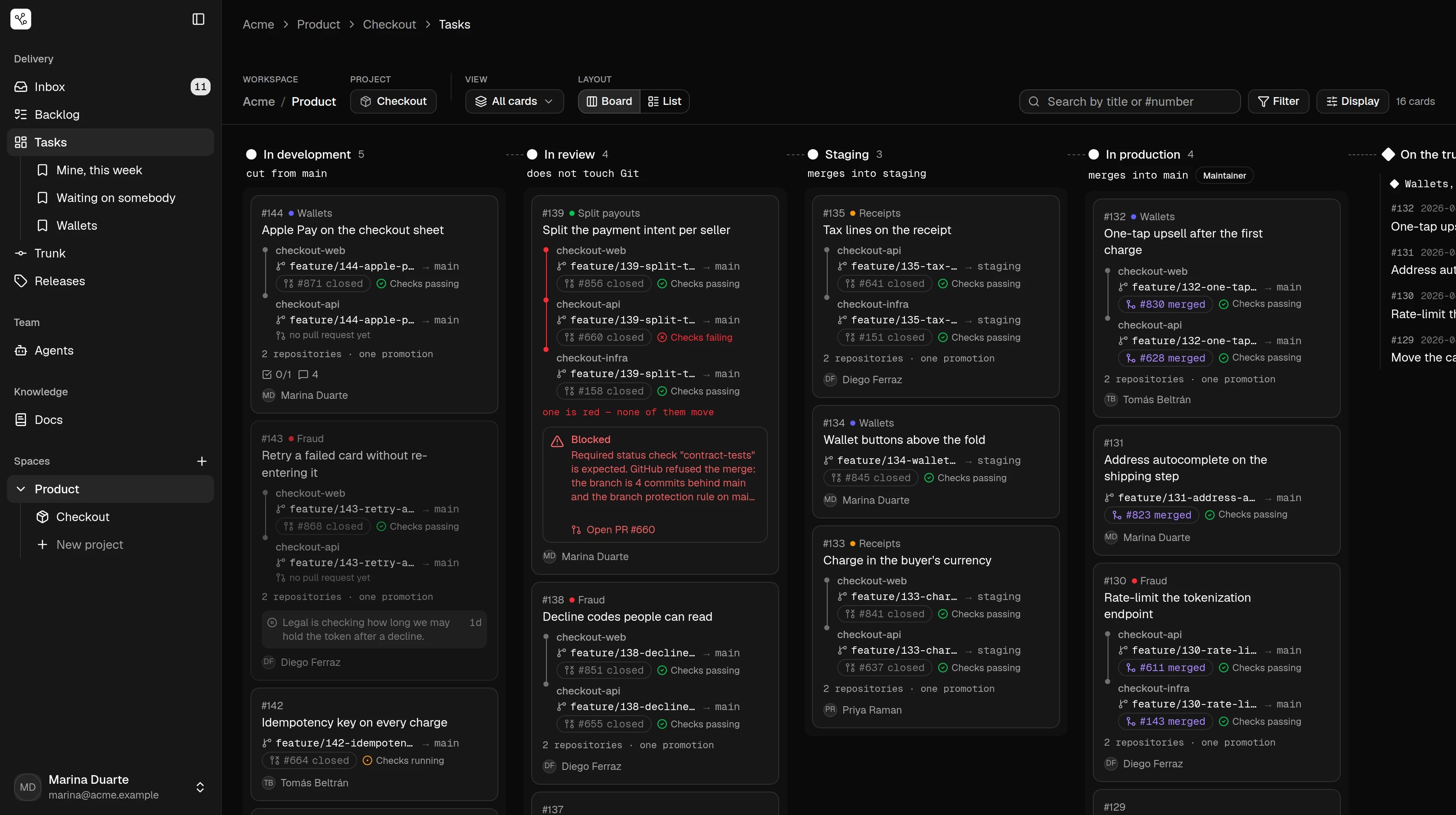This screenshot has width=1456, height=815.
Task: Click the #845 closed pull request chip
Action: [x=871, y=478]
